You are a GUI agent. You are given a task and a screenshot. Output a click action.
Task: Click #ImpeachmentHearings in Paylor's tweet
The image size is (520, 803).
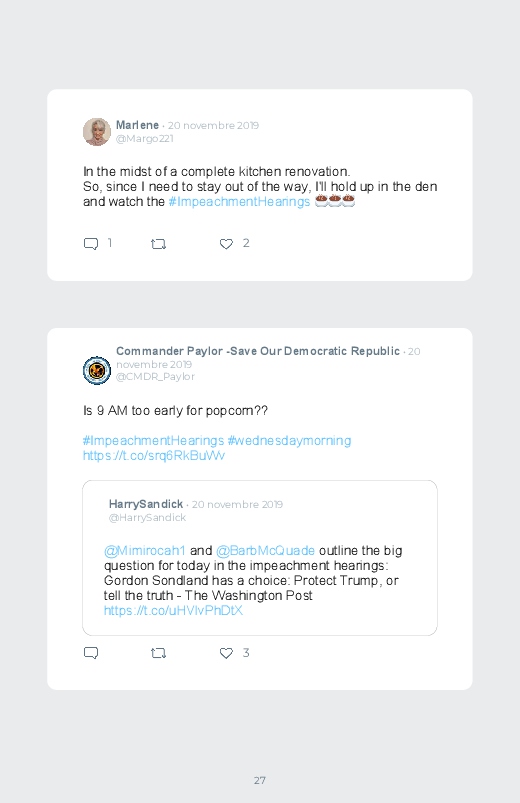pyautogui.click(x=154, y=440)
